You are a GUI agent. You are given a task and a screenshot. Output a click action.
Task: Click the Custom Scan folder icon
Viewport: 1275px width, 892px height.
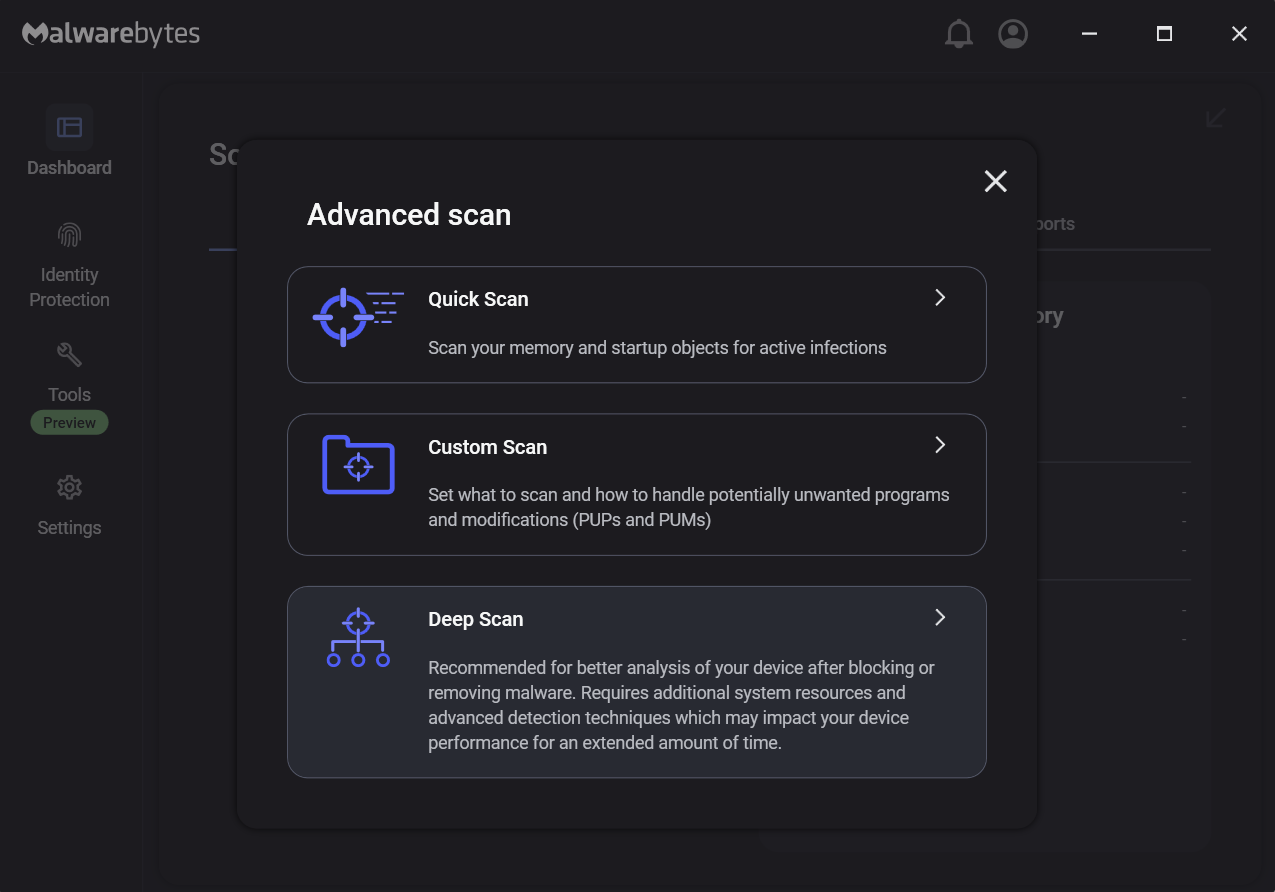coord(358,464)
